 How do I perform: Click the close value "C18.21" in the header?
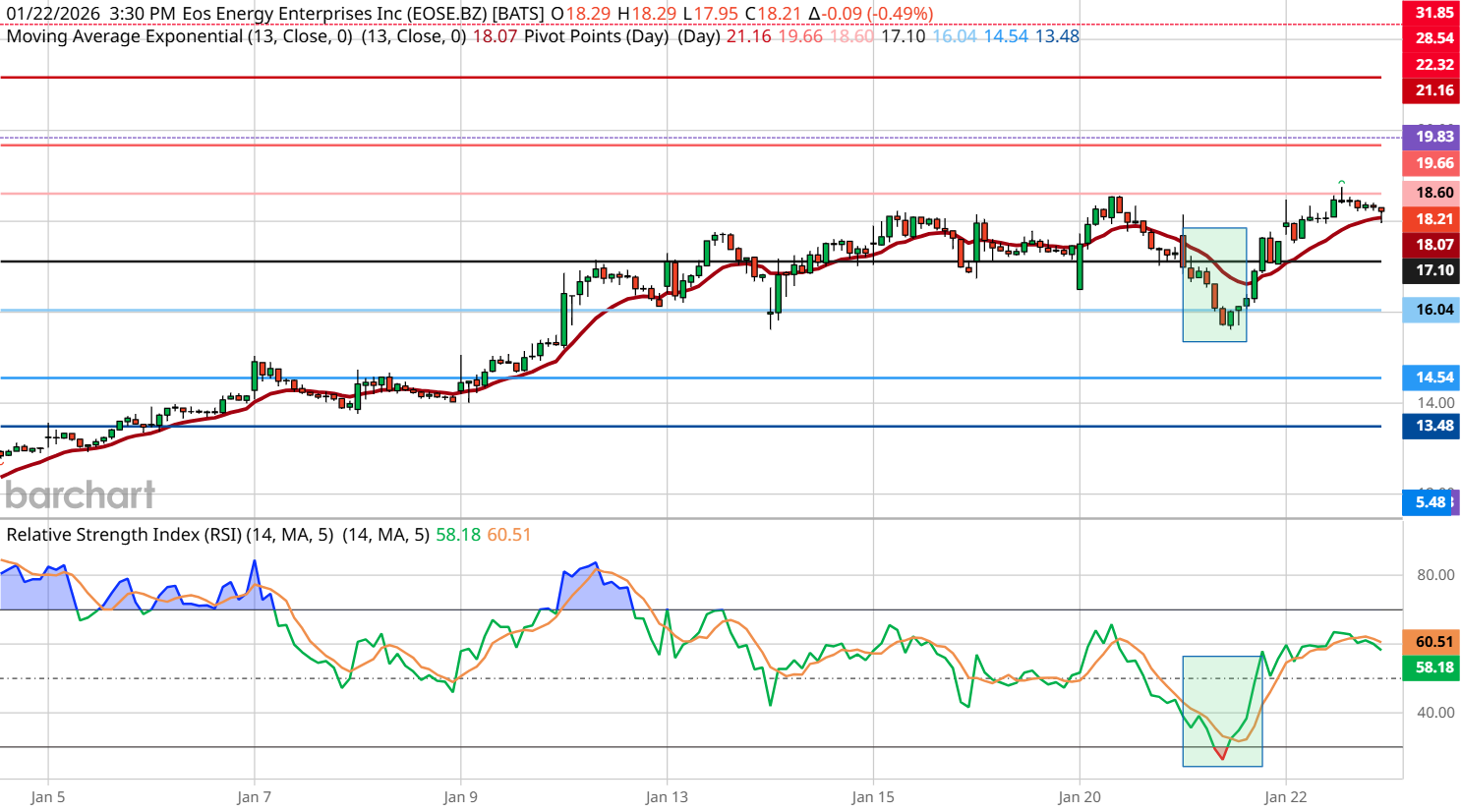coord(774,14)
